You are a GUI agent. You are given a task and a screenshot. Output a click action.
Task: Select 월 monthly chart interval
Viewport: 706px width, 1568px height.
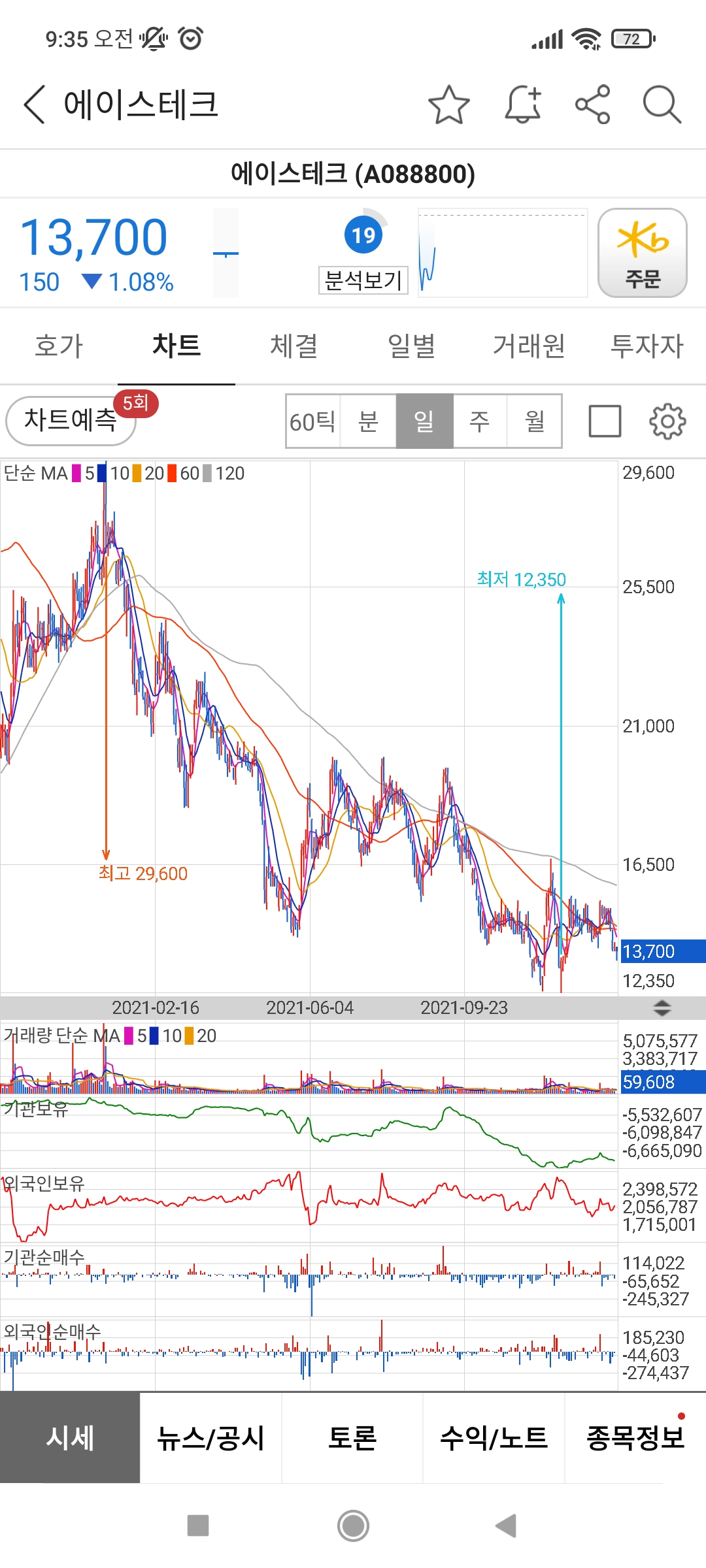535,421
